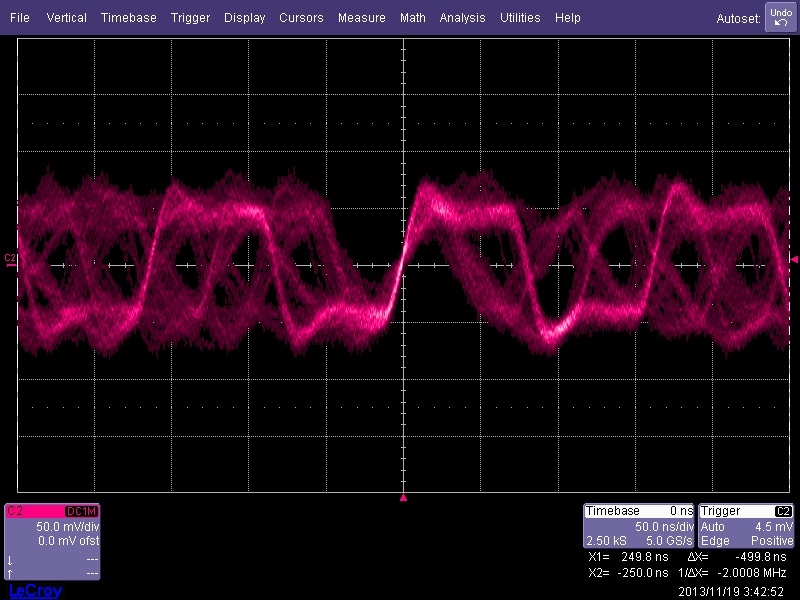
Task: Click the 5.0 GS/s sample rate value
Action: [669, 540]
